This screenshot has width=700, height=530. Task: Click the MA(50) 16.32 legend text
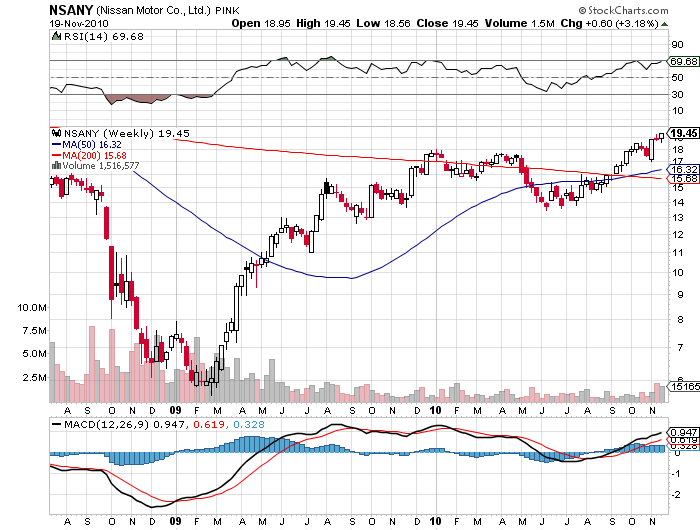click(92, 145)
